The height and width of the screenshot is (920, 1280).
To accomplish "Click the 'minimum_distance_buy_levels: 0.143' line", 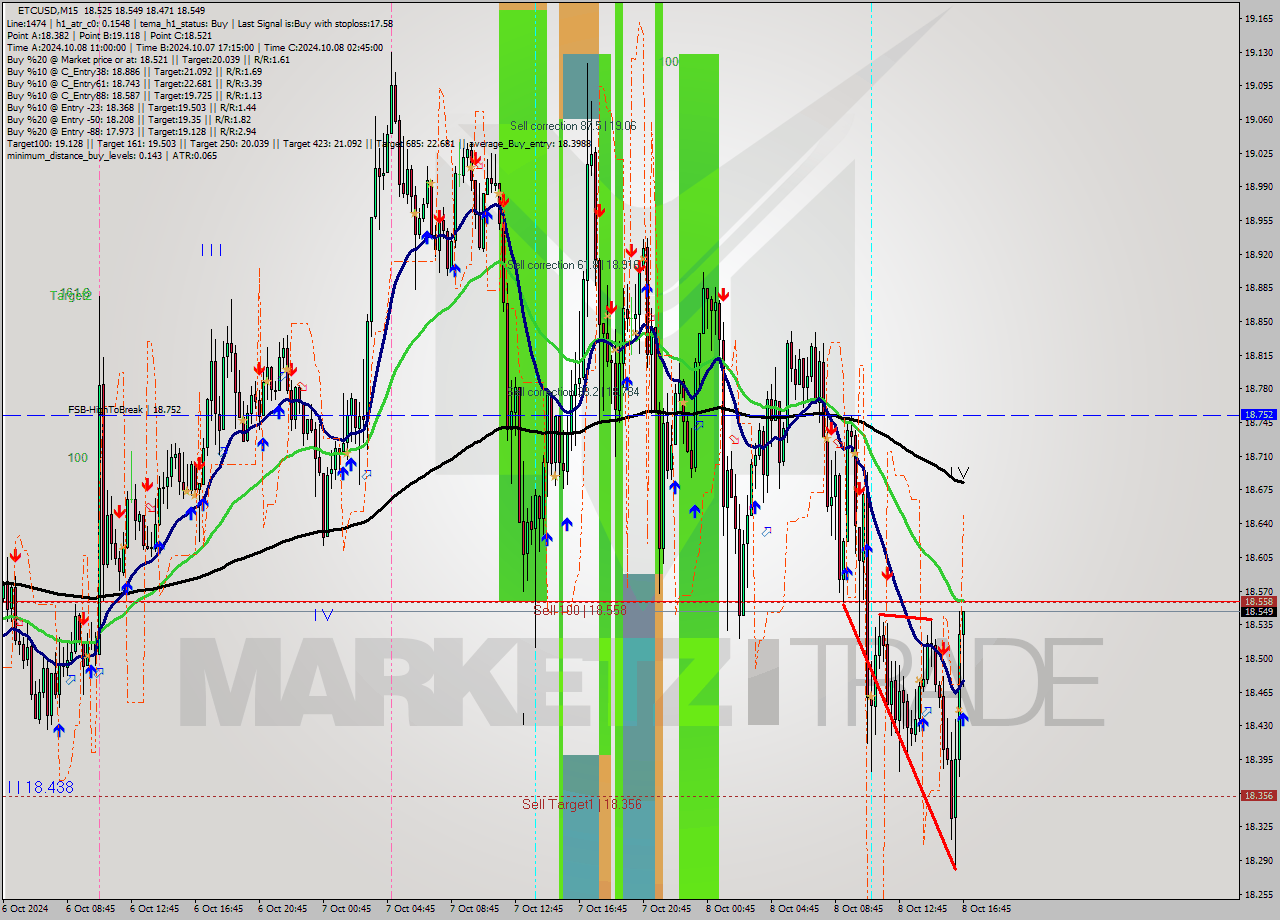I will pyautogui.click(x=111, y=155).
